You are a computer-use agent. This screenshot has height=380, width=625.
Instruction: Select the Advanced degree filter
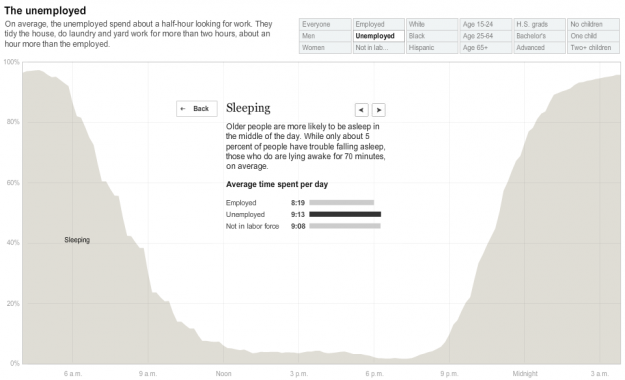(540, 47)
